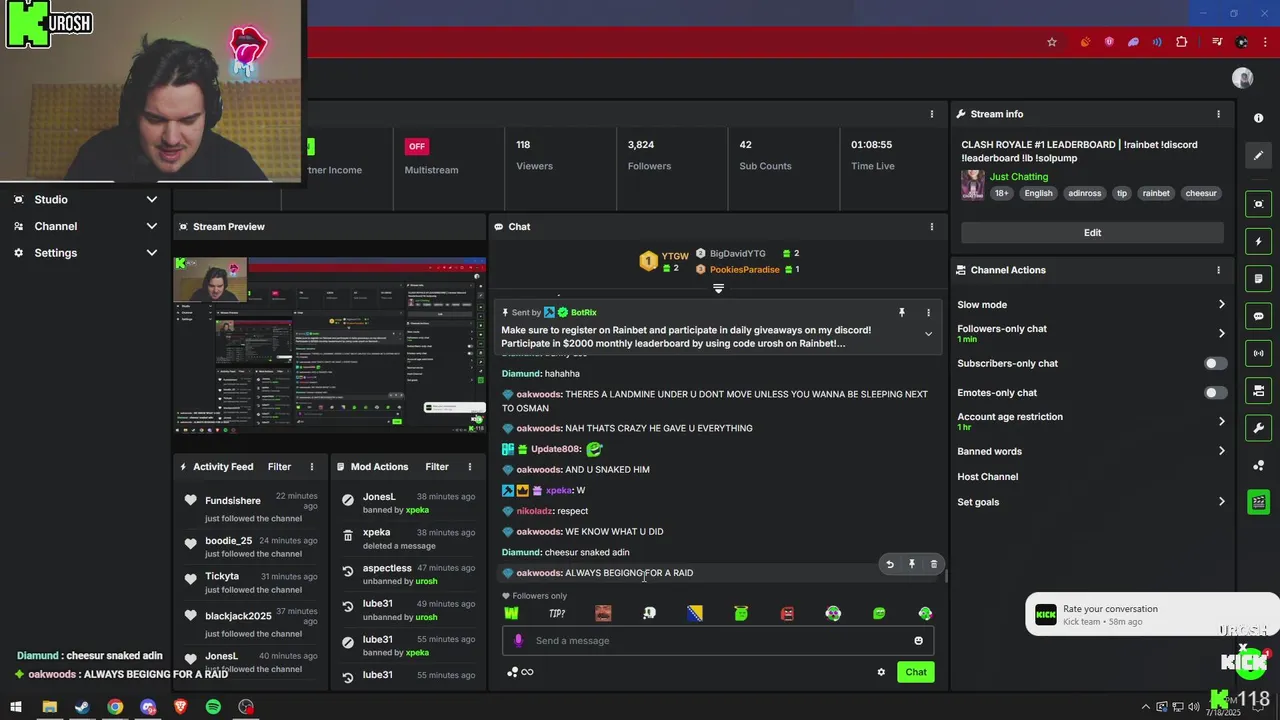Click the bookmark star in the address bar
The image size is (1280, 720).
pyautogui.click(x=1052, y=42)
